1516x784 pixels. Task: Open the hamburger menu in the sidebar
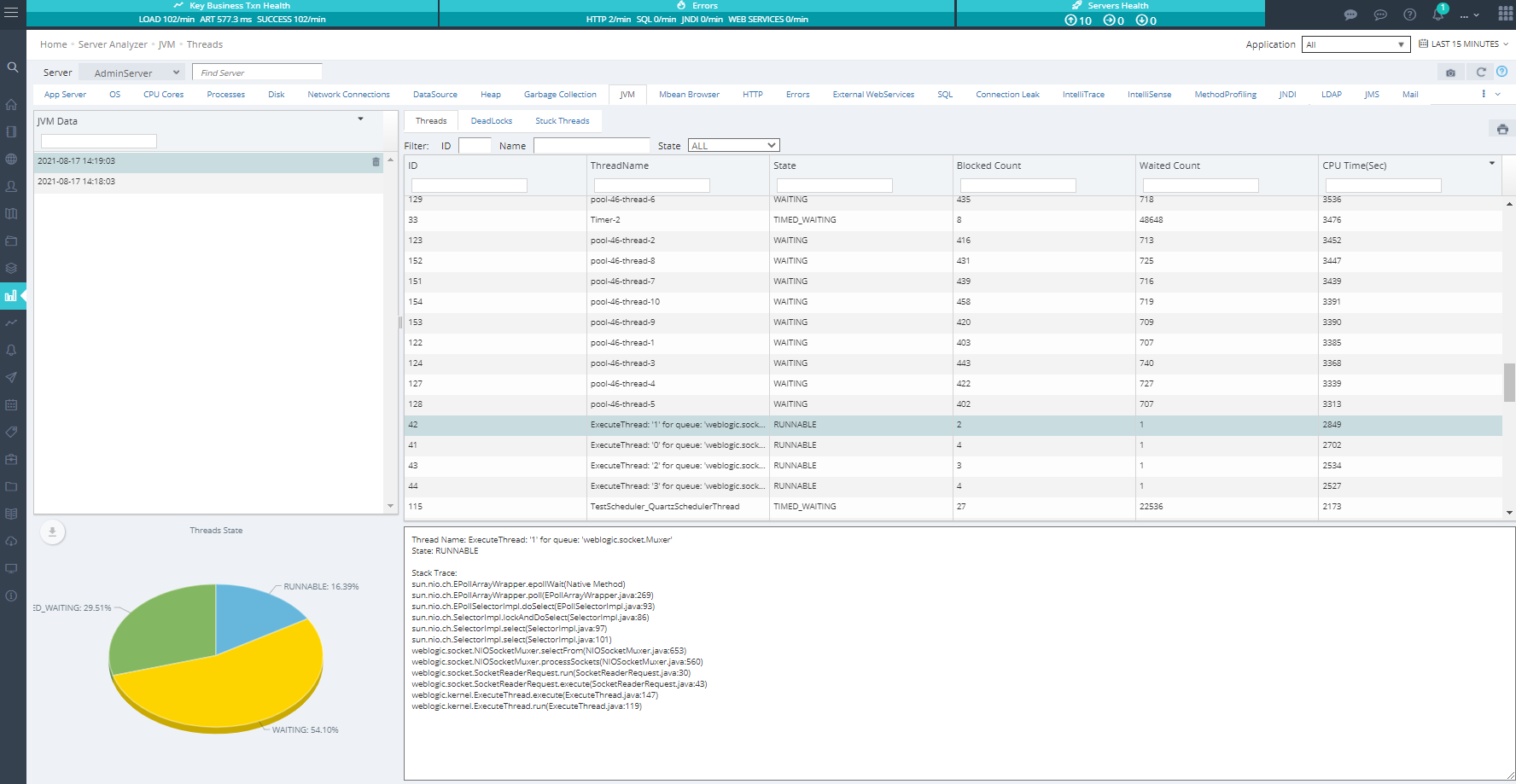pos(12,14)
